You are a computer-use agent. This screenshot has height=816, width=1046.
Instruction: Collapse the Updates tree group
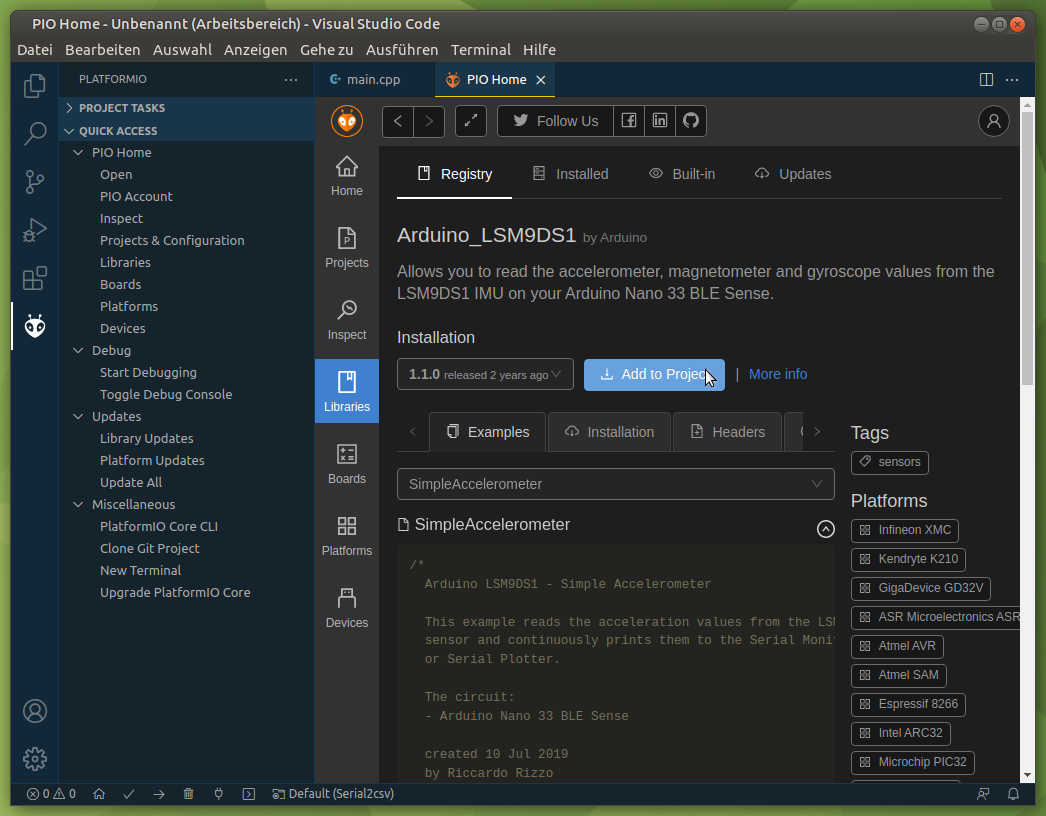coord(78,417)
